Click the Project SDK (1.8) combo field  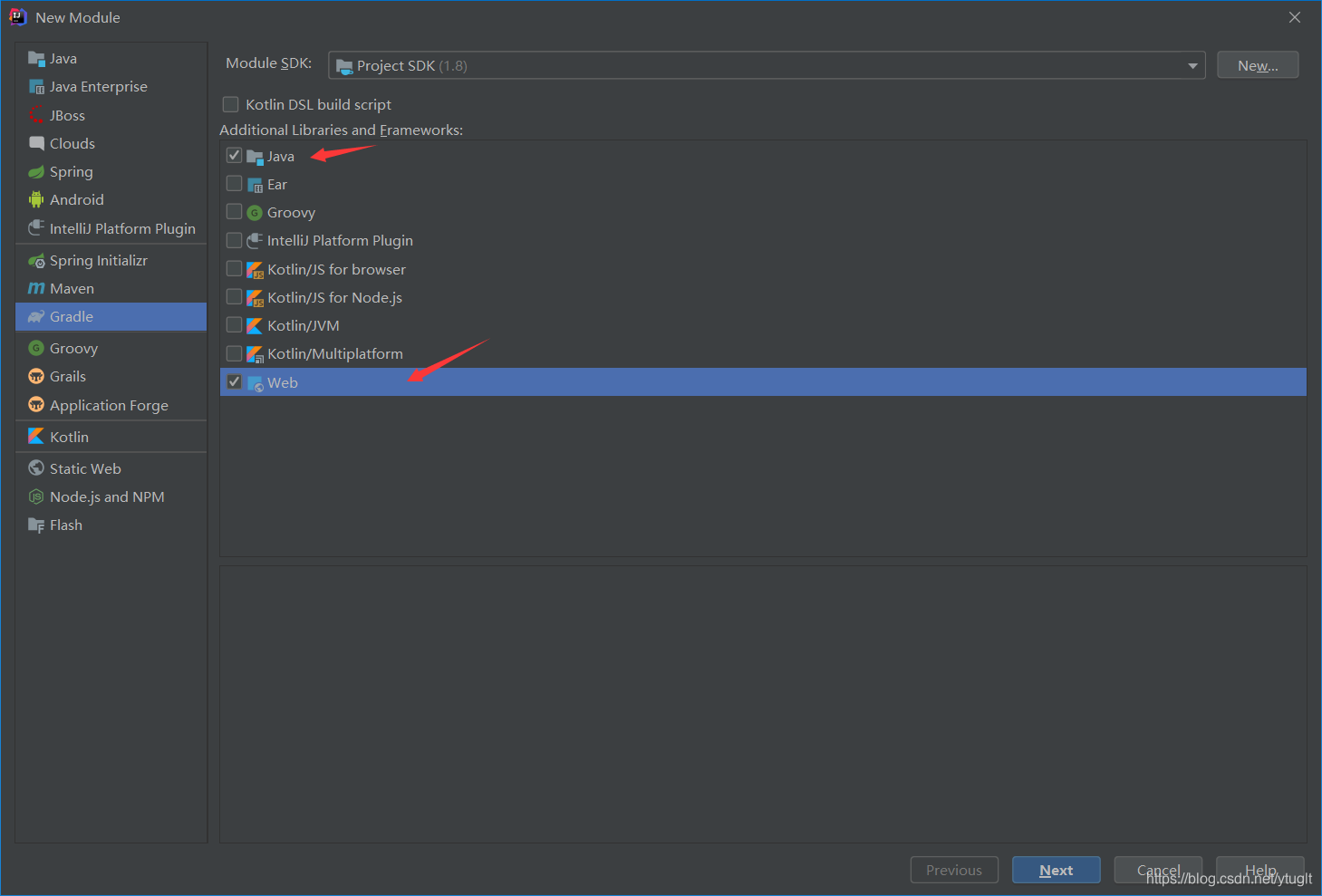click(x=767, y=65)
